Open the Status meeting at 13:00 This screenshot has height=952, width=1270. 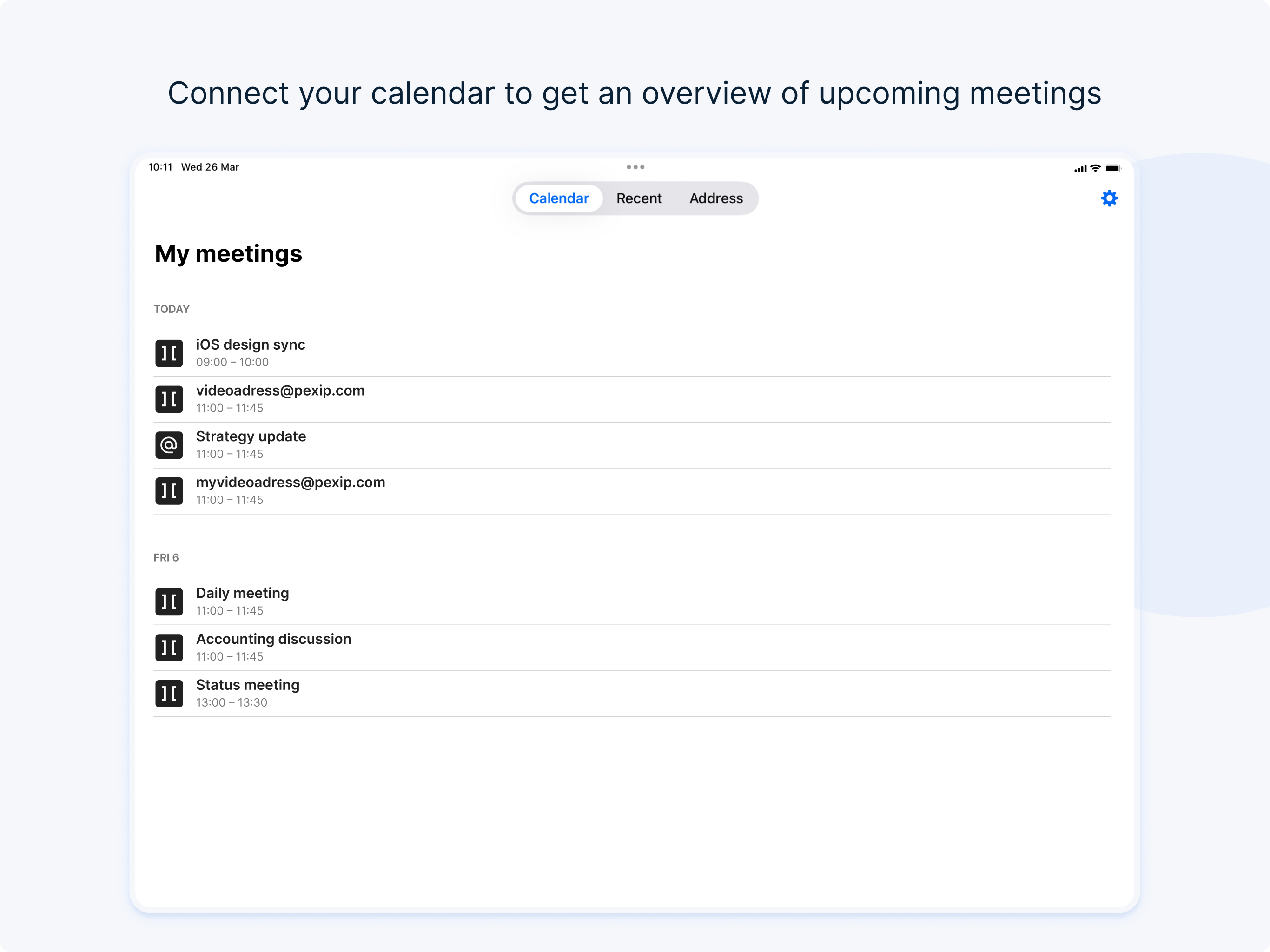tap(632, 694)
